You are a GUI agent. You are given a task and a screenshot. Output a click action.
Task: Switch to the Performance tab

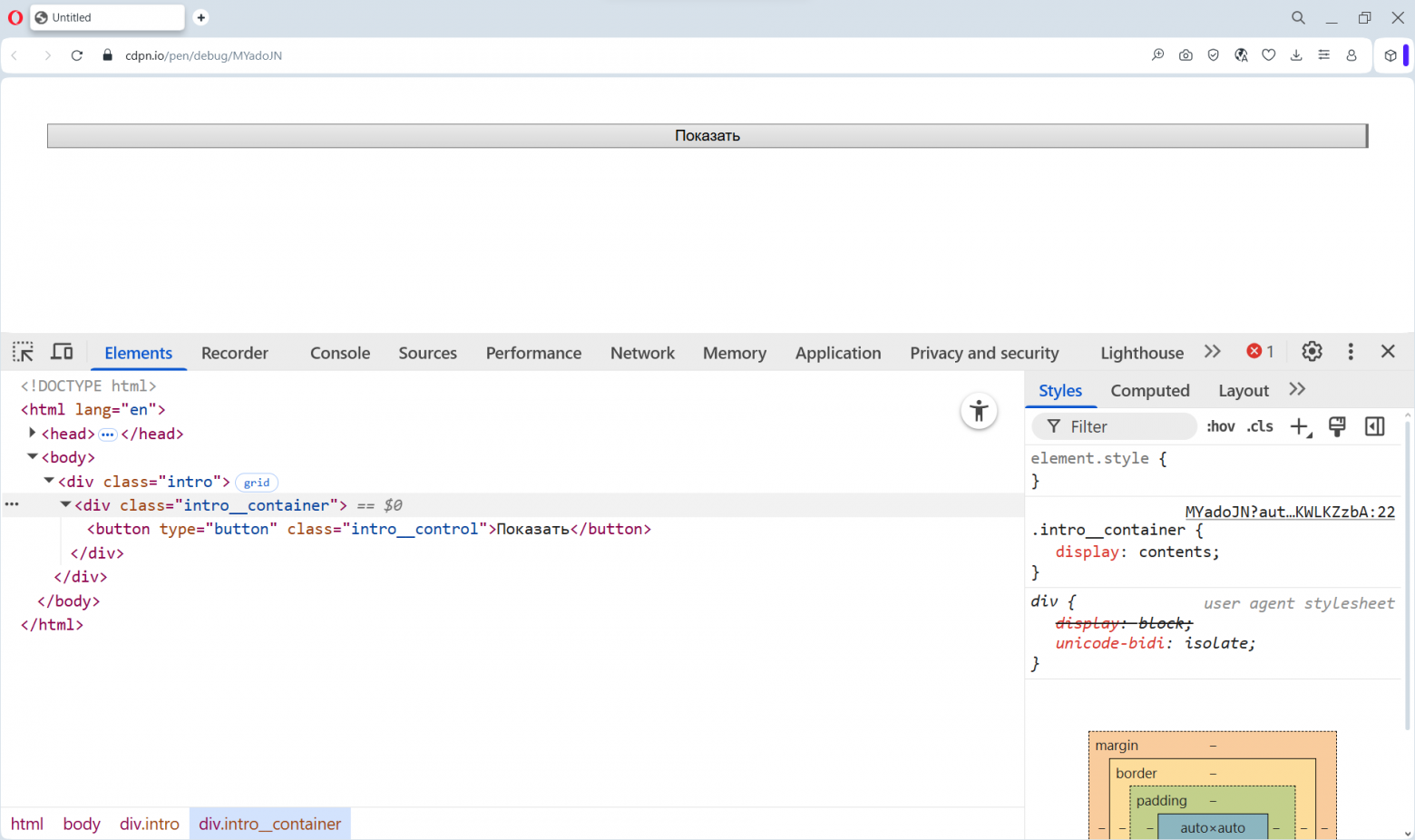coord(533,353)
